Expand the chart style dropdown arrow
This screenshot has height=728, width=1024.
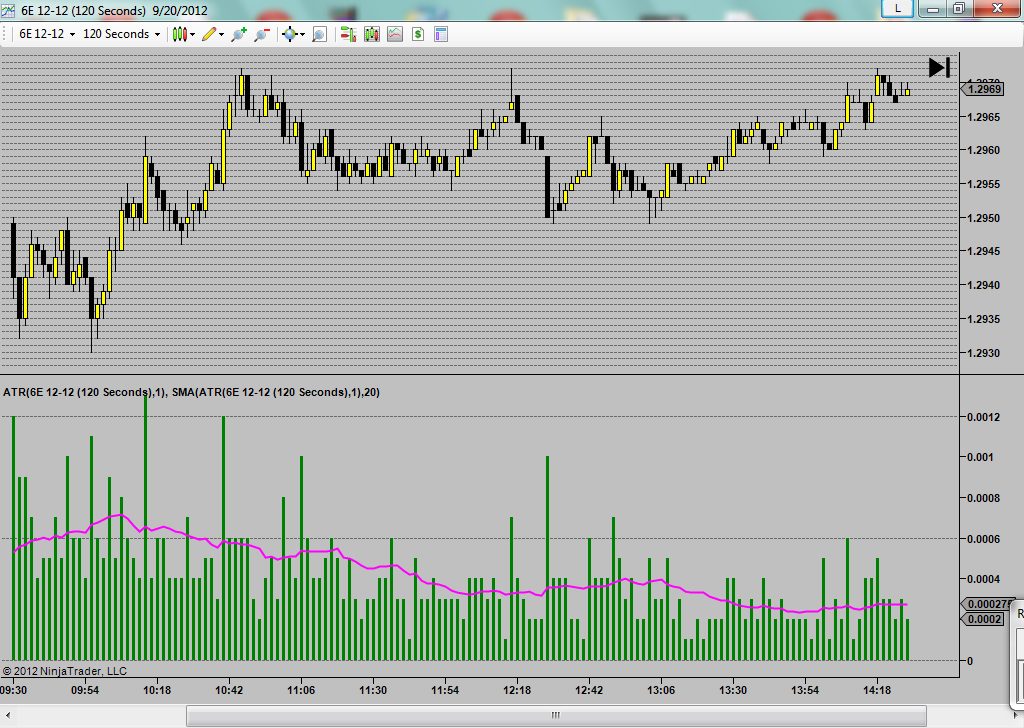(193, 35)
